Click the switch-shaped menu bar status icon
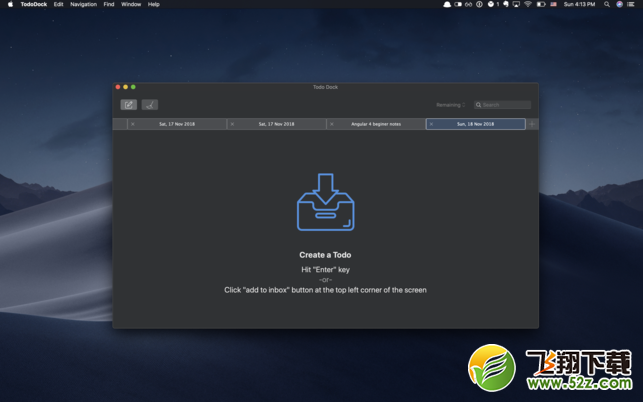The height and width of the screenshot is (402, 643). [x=458, y=4]
